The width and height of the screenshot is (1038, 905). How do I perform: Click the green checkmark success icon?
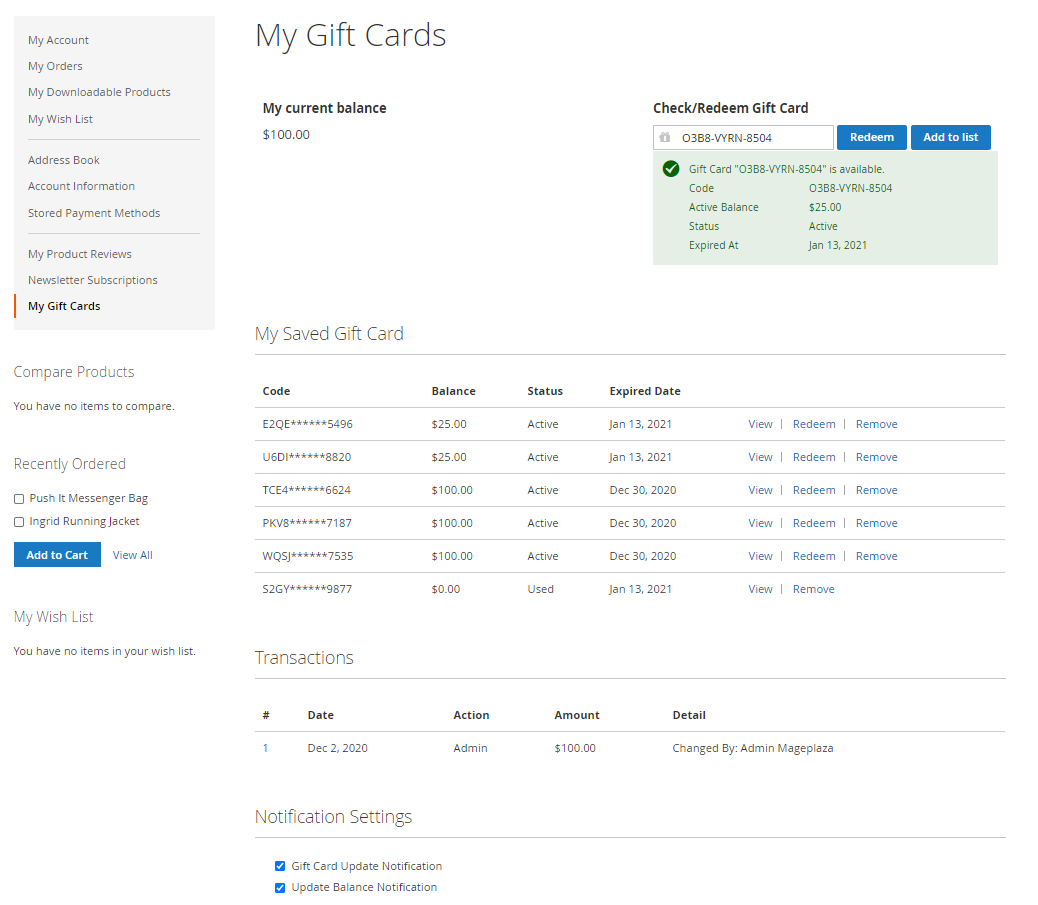point(671,169)
